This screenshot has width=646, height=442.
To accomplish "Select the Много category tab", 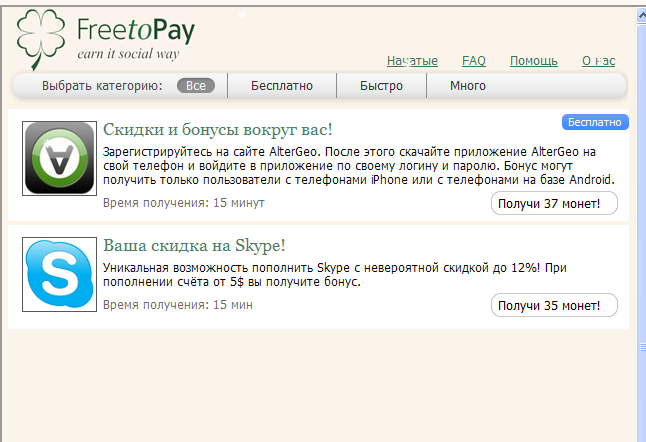I will [x=468, y=86].
